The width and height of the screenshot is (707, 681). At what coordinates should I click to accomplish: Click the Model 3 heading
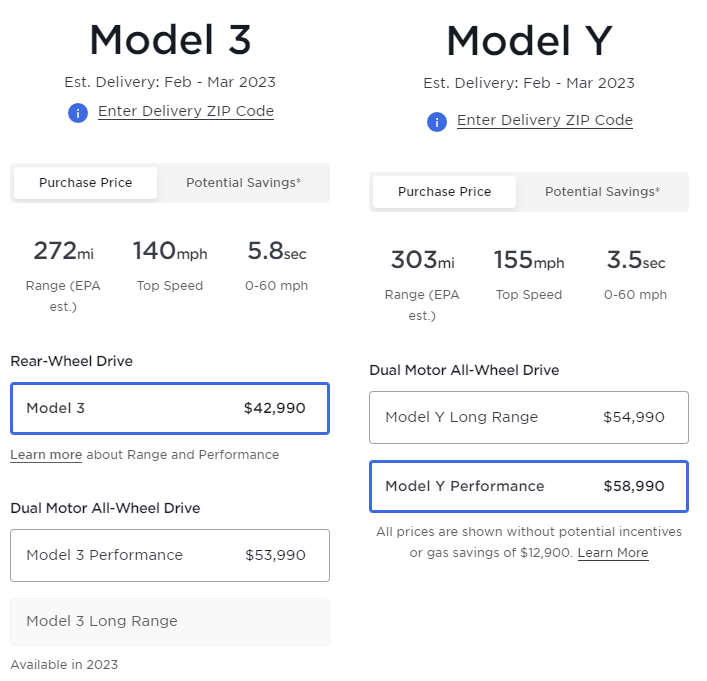(170, 40)
